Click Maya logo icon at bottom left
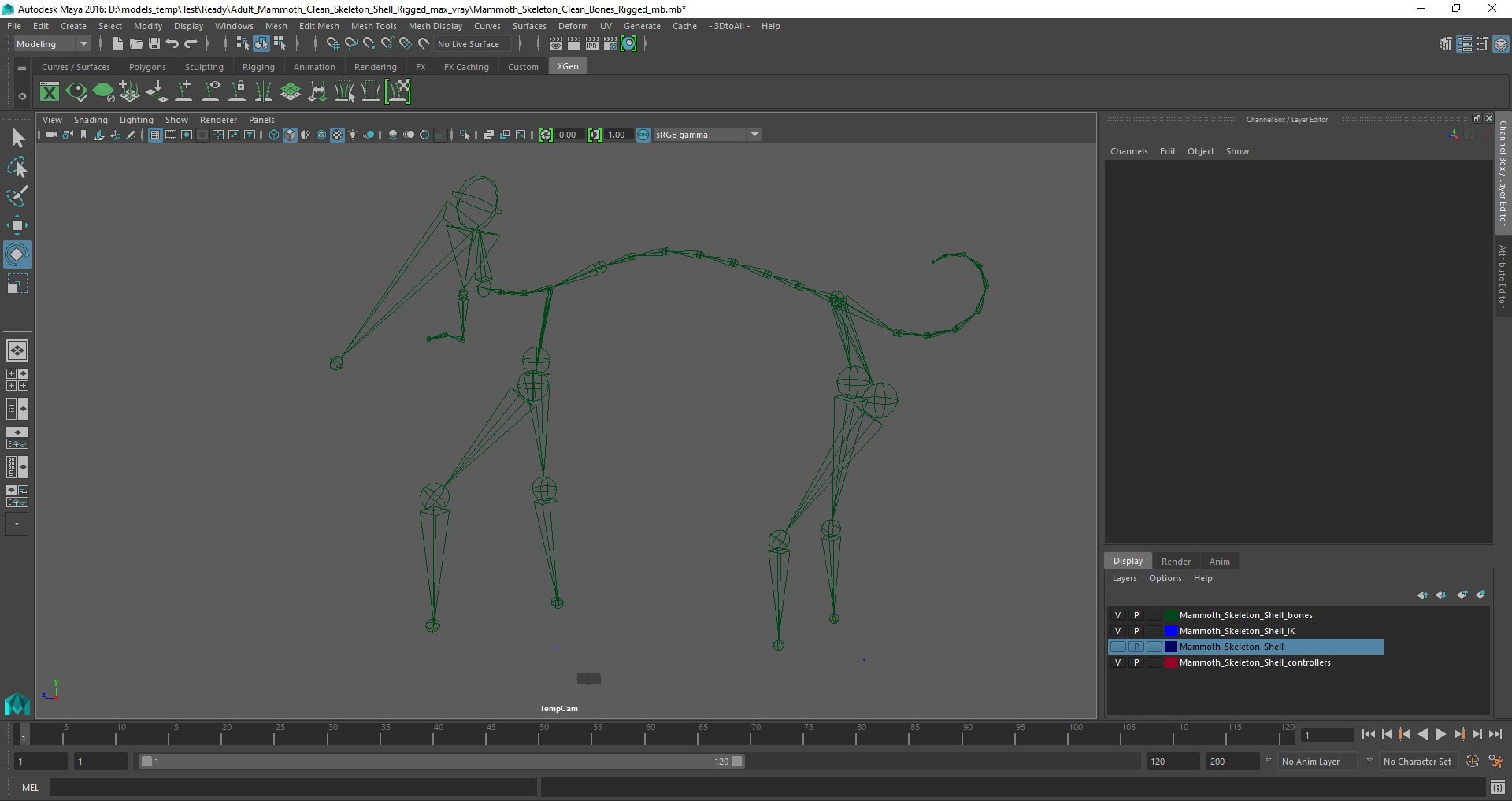 click(x=17, y=703)
